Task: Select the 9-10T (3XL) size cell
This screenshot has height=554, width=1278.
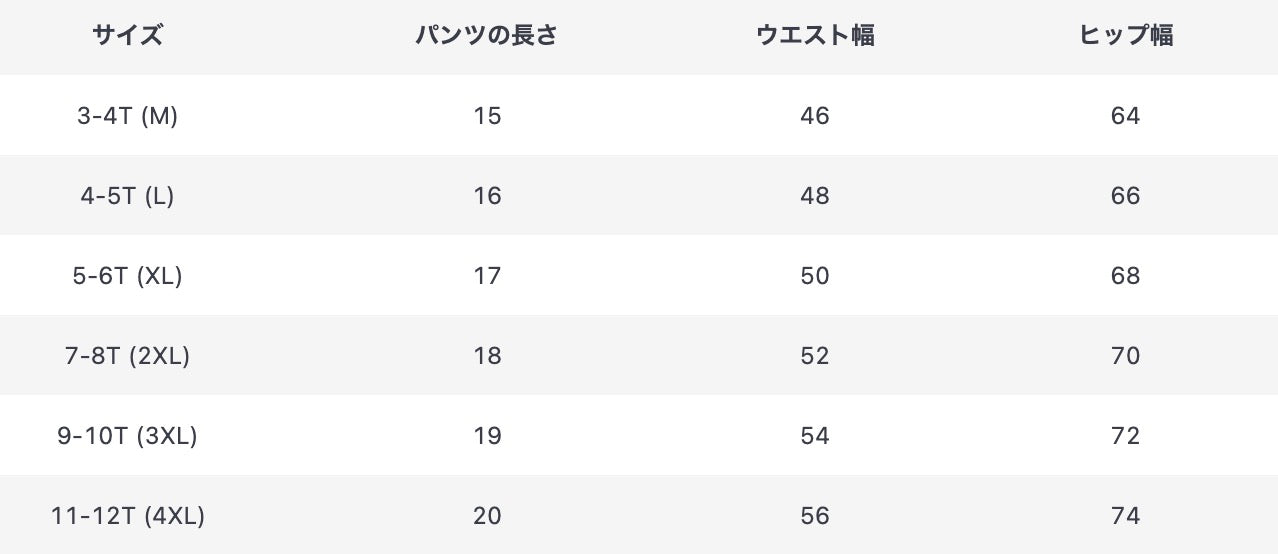Action: pyautogui.click(x=127, y=436)
